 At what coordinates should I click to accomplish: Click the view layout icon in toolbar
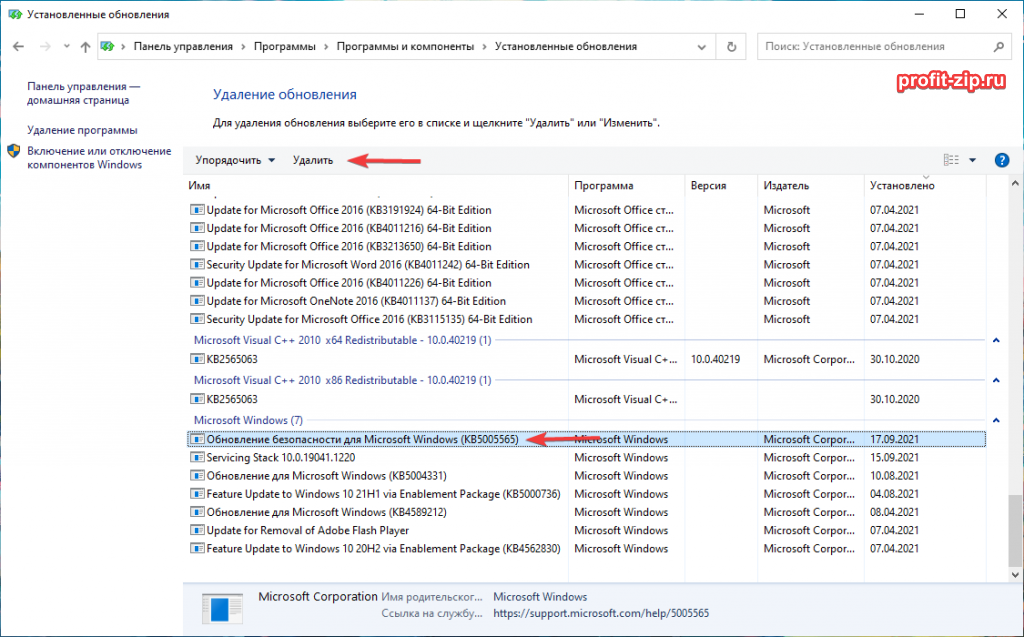(x=951, y=160)
